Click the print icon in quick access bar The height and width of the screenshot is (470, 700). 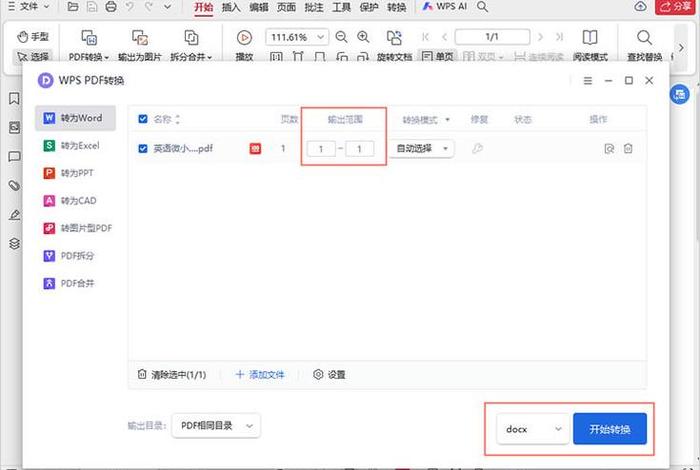point(111,7)
